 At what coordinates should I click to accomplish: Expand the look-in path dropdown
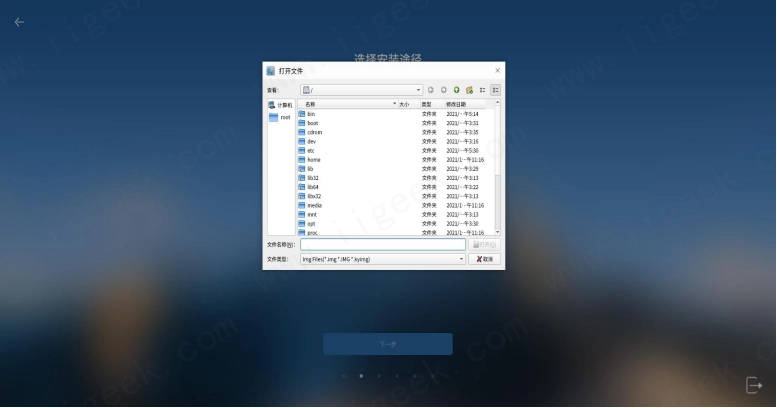418,90
